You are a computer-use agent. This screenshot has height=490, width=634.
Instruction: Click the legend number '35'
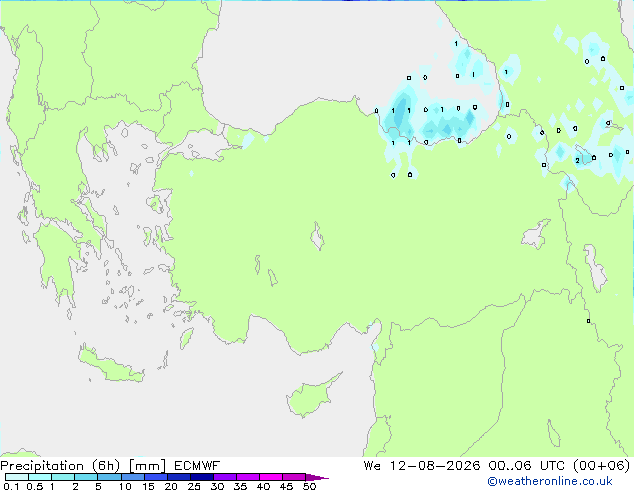pos(240,486)
